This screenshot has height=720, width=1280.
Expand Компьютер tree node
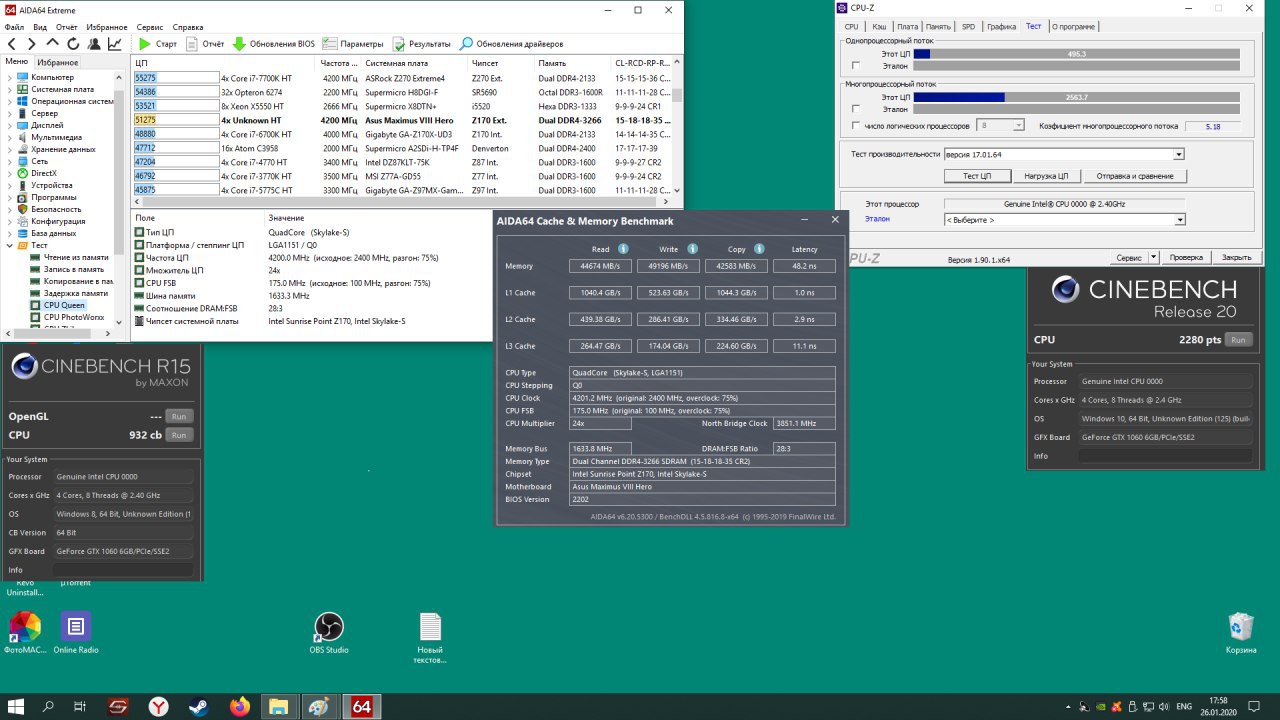pyautogui.click(x=10, y=77)
